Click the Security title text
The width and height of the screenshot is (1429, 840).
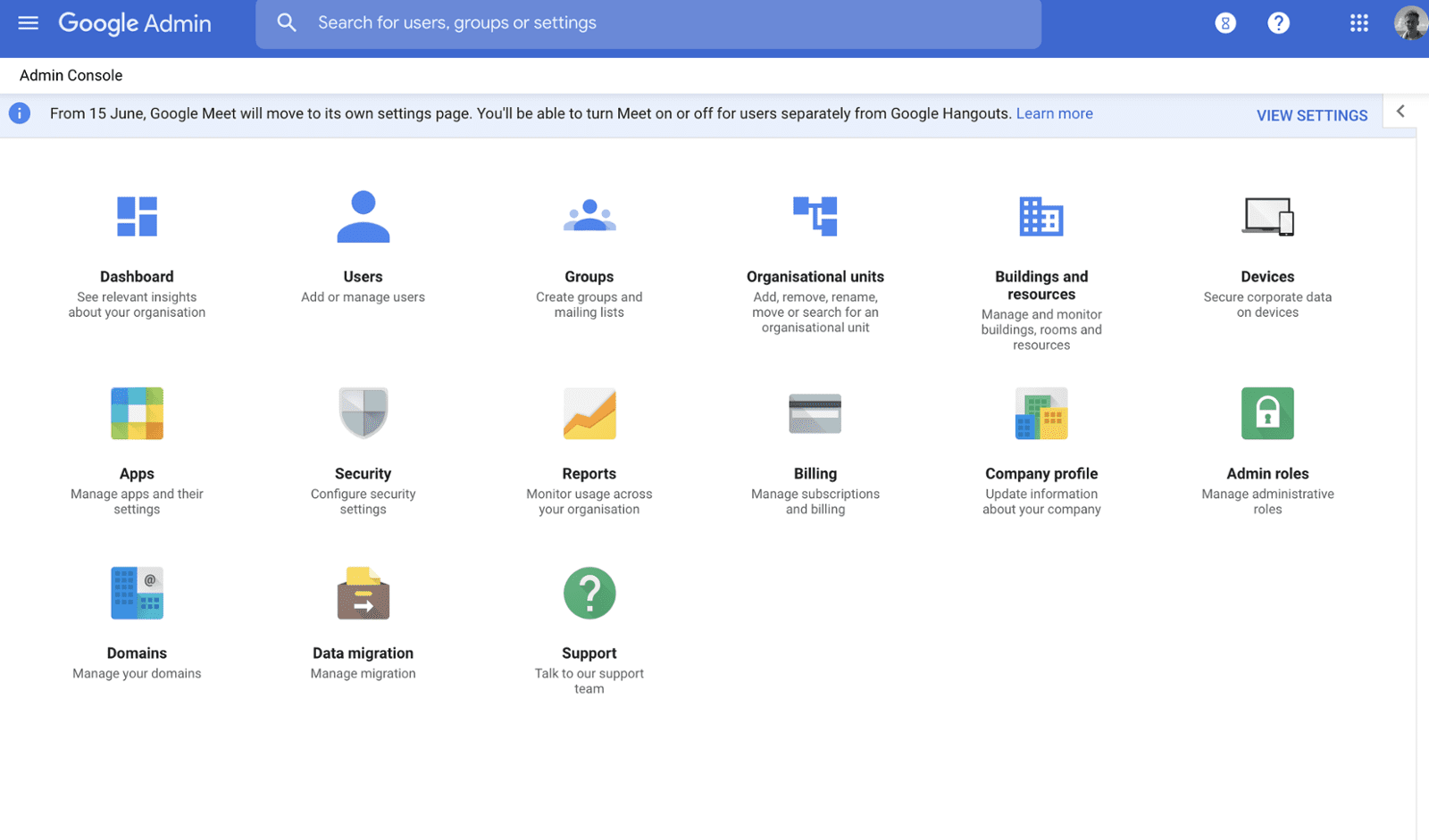pos(363,474)
